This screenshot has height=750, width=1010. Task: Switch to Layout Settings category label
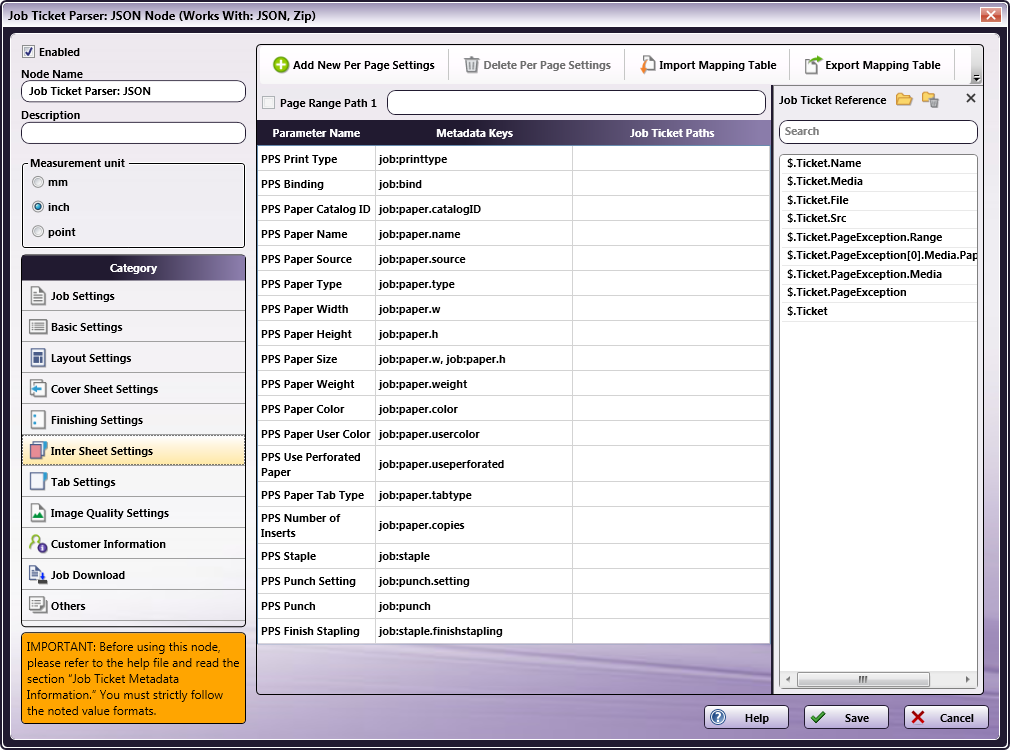91,358
